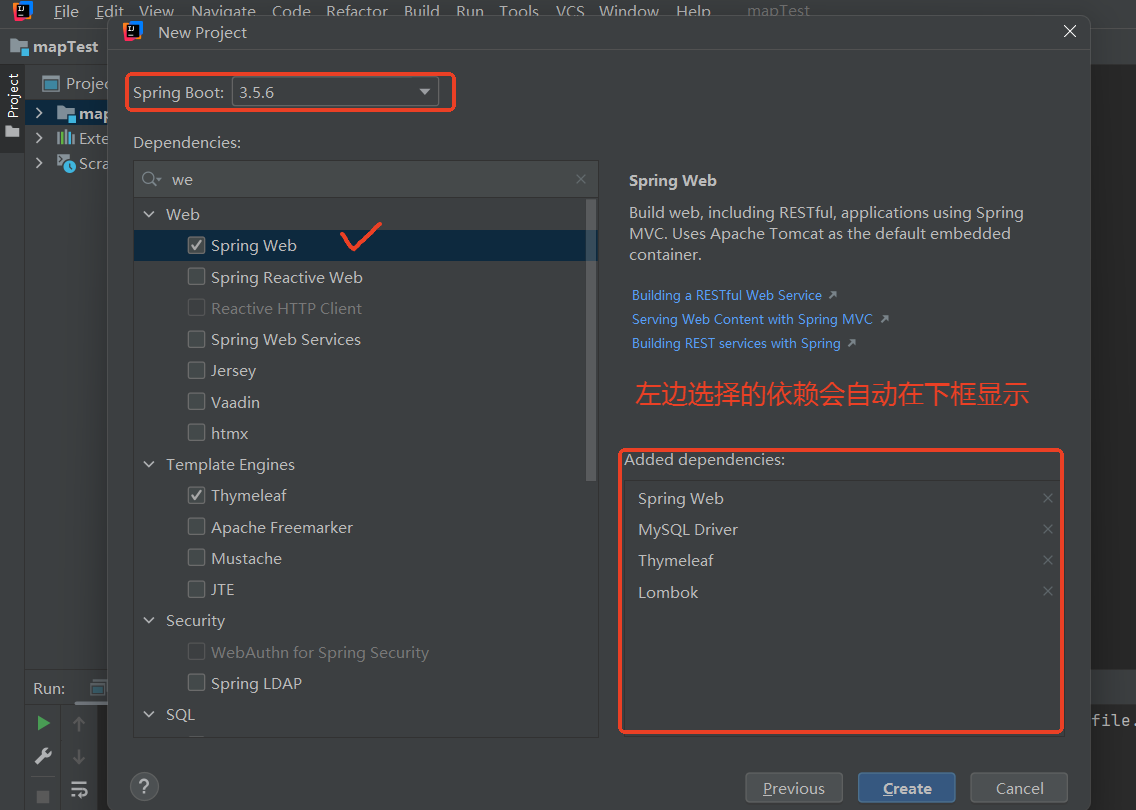Collapse the Template Engines group
The height and width of the screenshot is (810, 1136).
tap(149, 464)
